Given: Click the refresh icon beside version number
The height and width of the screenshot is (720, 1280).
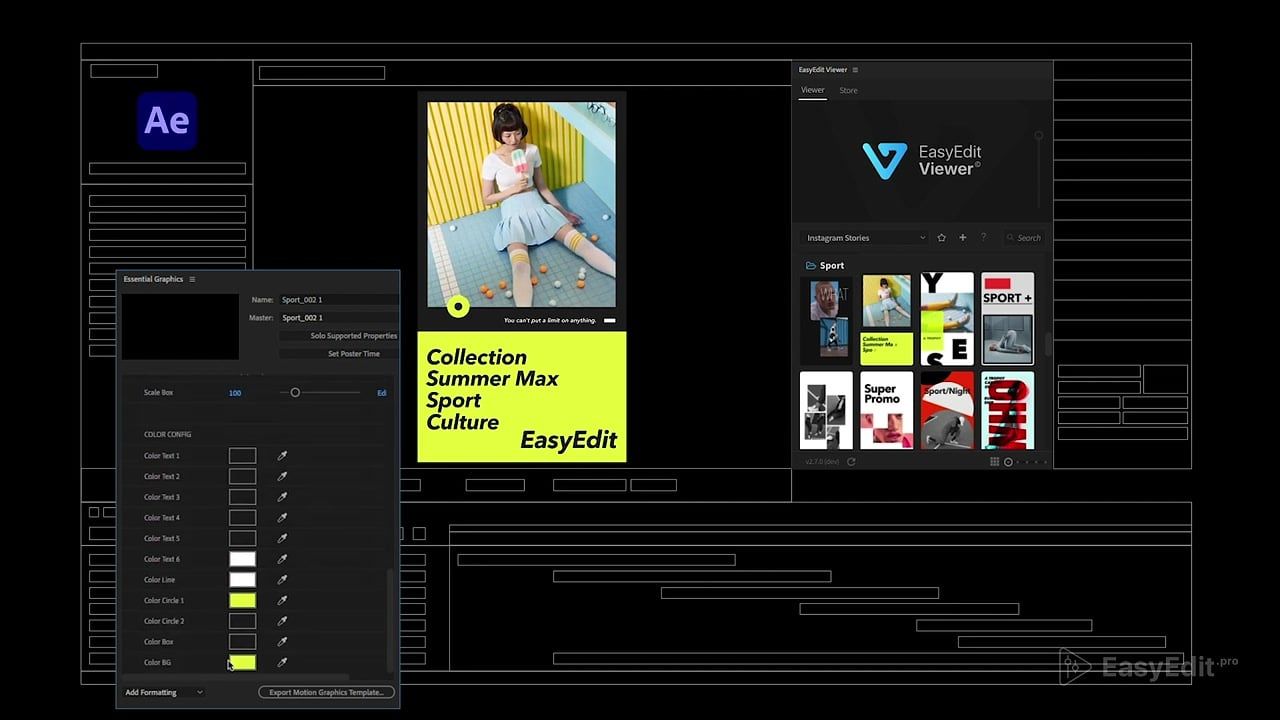Looking at the screenshot, I should point(851,462).
